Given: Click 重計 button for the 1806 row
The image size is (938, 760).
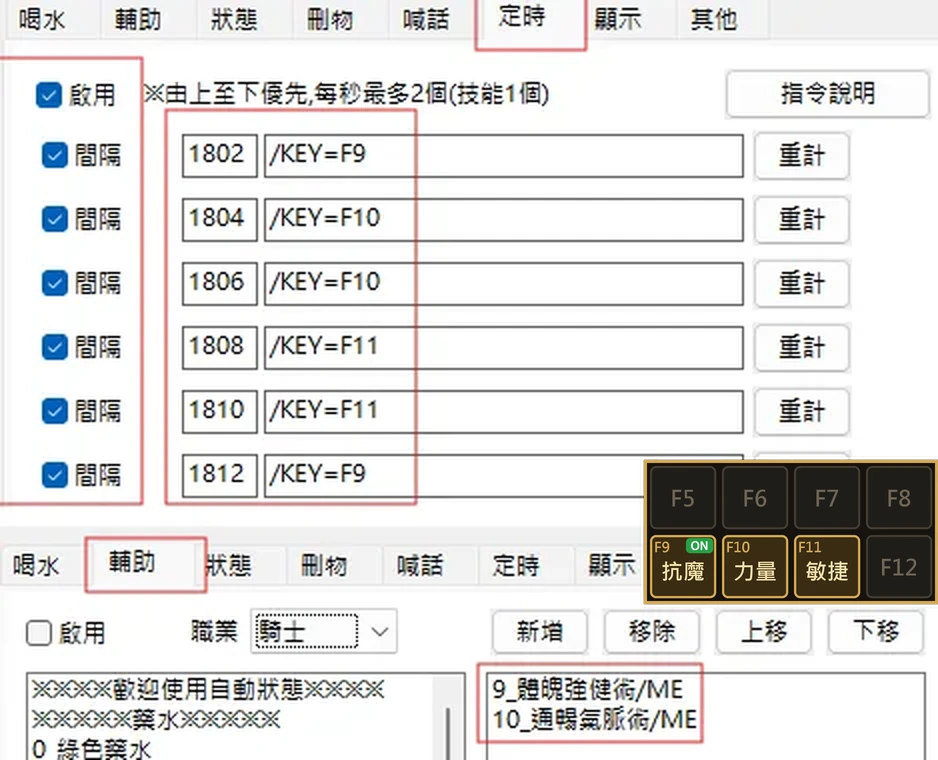Looking at the screenshot, I should 802,284.
